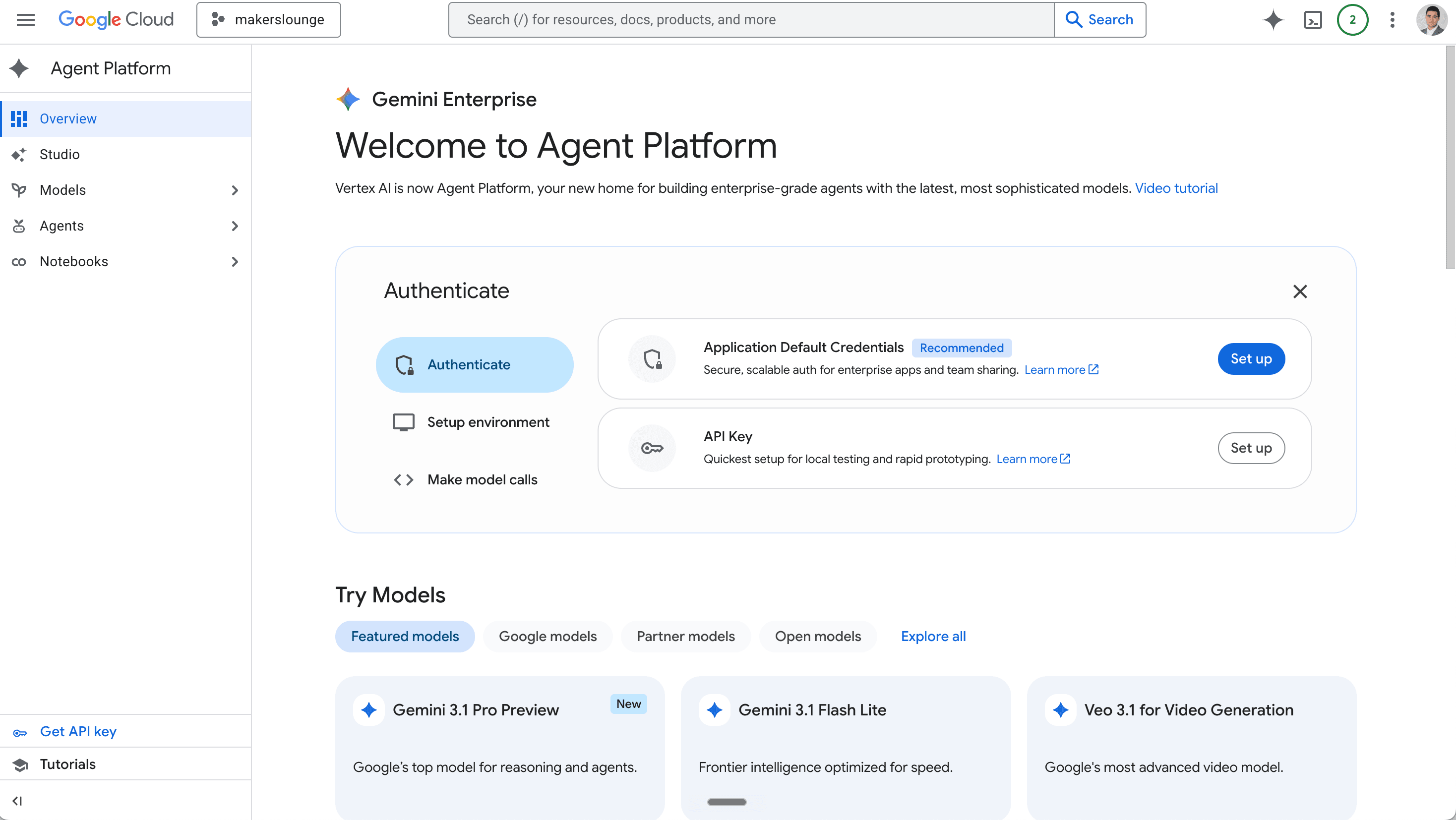Click the Explore all link
This screenshot has width=1456, height=820.
(x=933, y=637)
